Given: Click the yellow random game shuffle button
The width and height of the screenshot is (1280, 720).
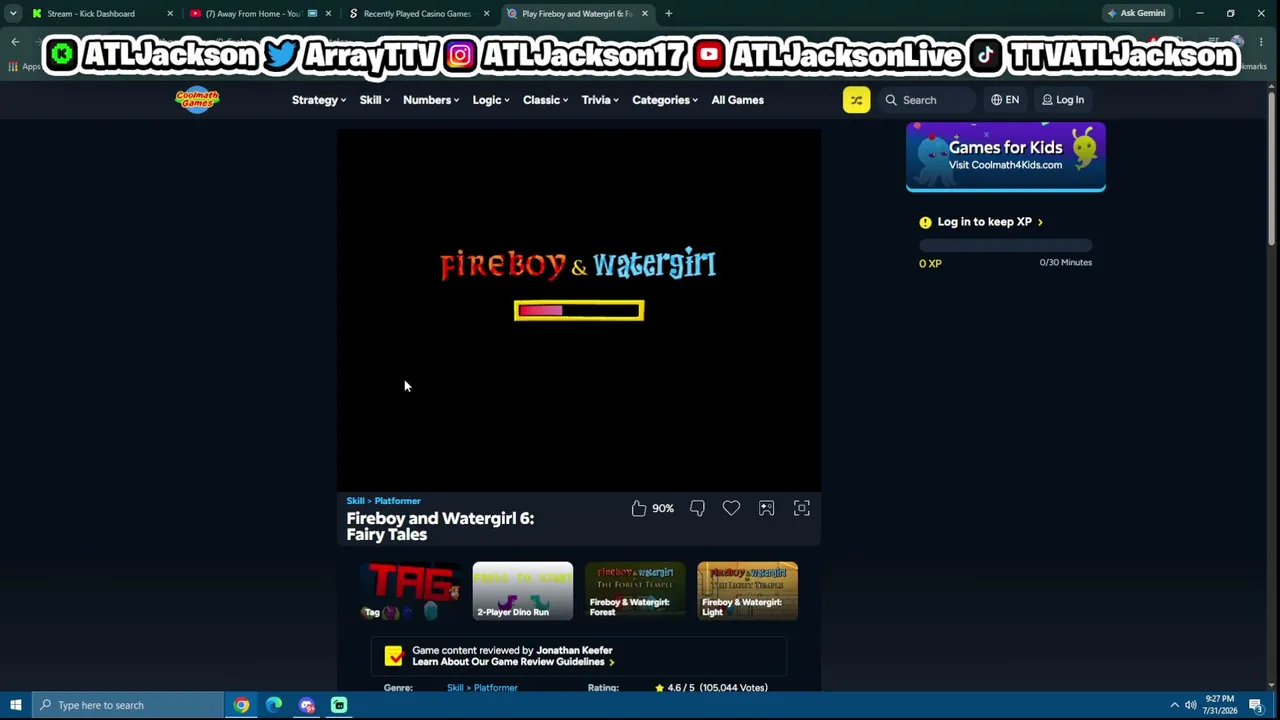Looking at the screenshot, I should coord(856,100).
